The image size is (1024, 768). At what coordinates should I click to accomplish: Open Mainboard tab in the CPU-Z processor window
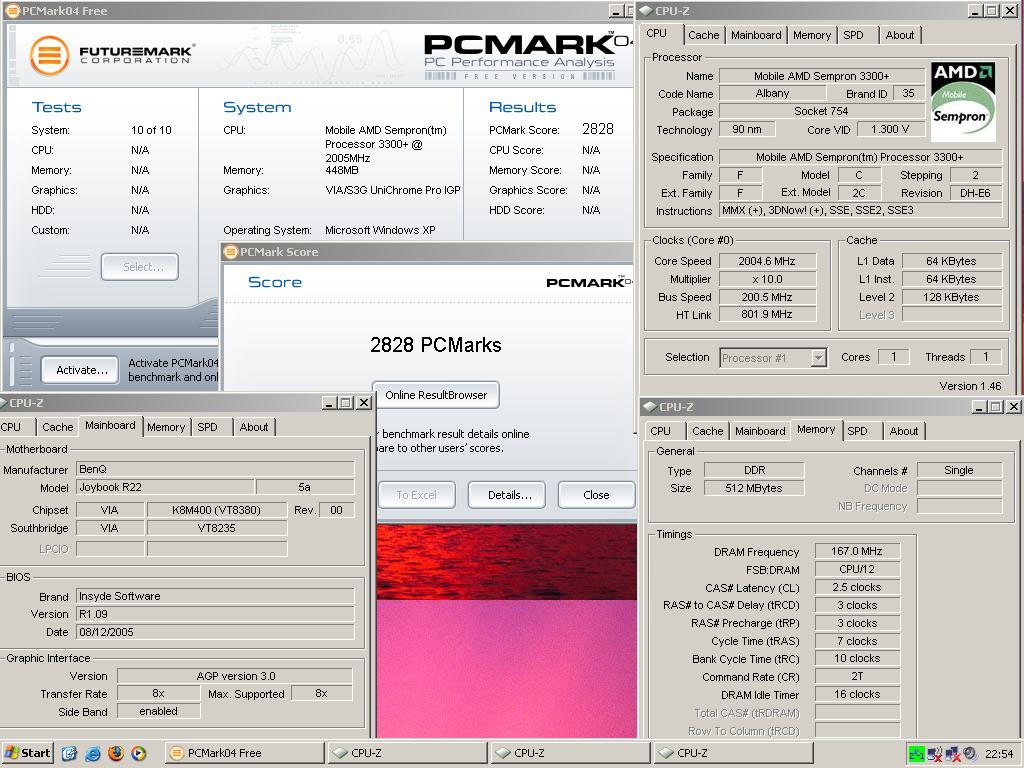(x=756, y=35)
